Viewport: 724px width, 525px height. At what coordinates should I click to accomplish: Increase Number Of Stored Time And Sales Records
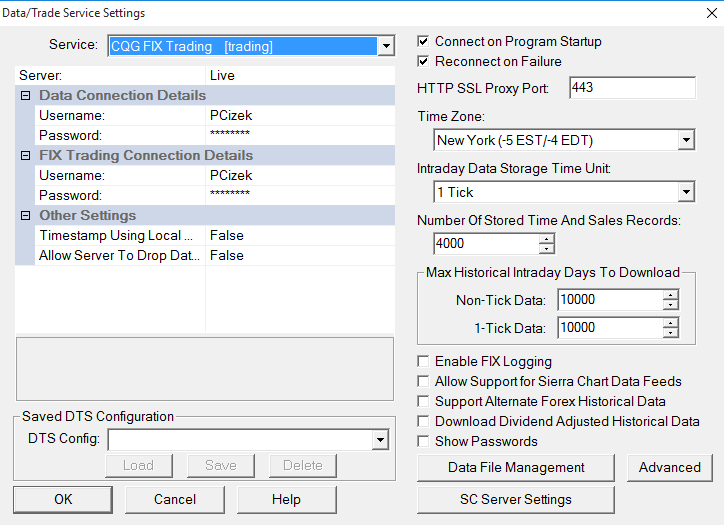(546, 238)
